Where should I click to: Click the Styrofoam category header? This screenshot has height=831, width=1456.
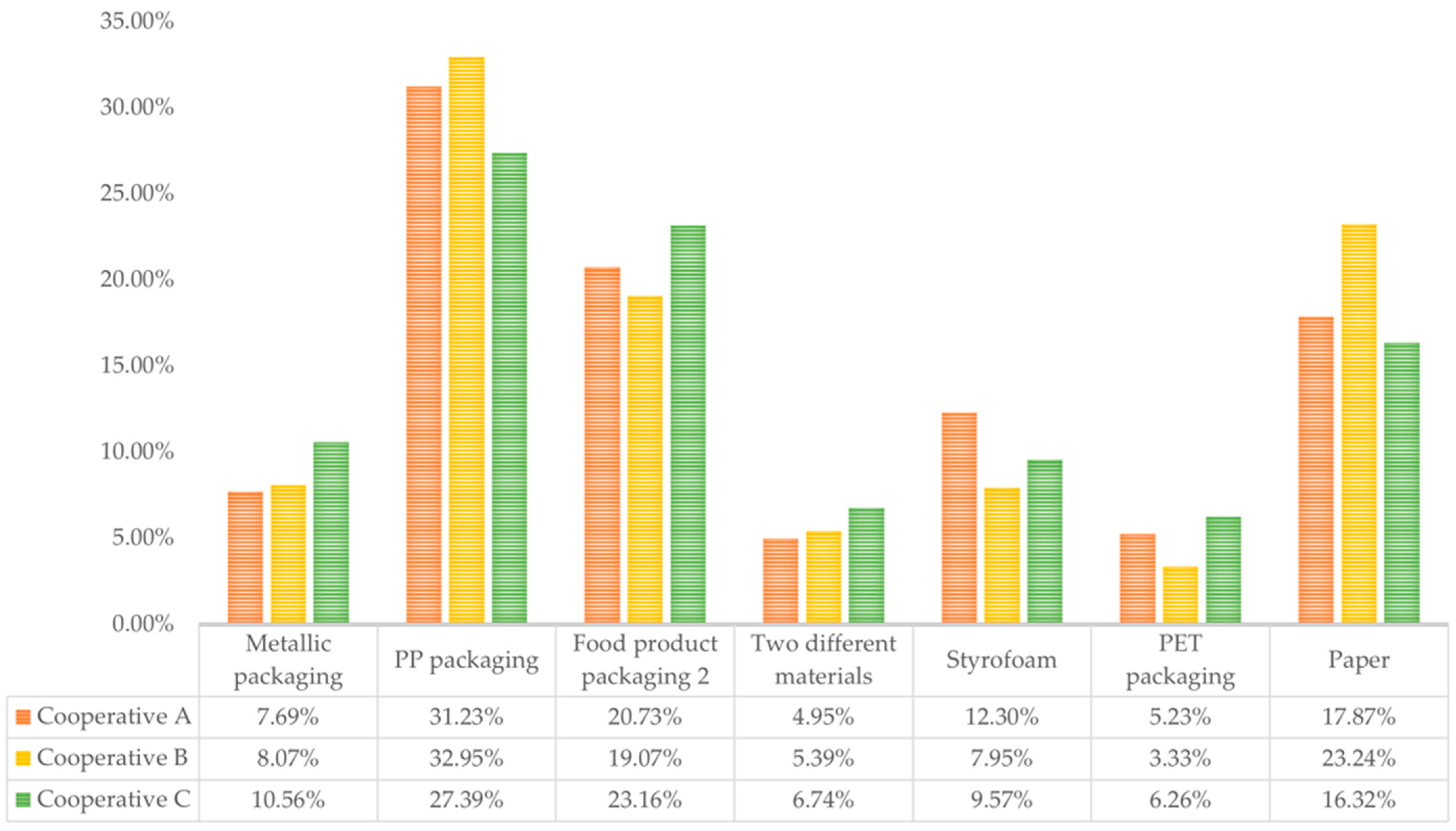[1001, 660]
